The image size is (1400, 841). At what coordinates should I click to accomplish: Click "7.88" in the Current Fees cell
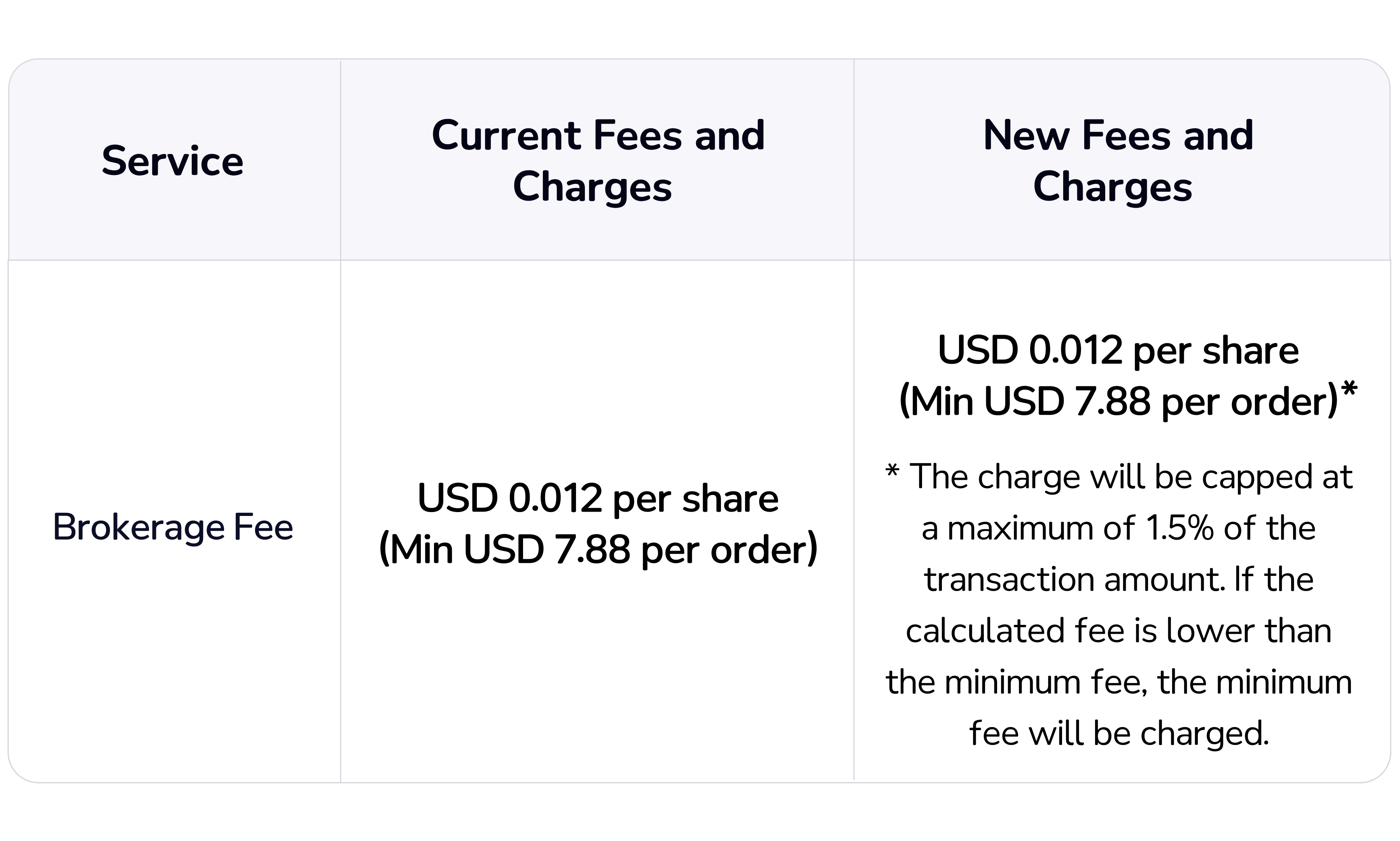592,550
